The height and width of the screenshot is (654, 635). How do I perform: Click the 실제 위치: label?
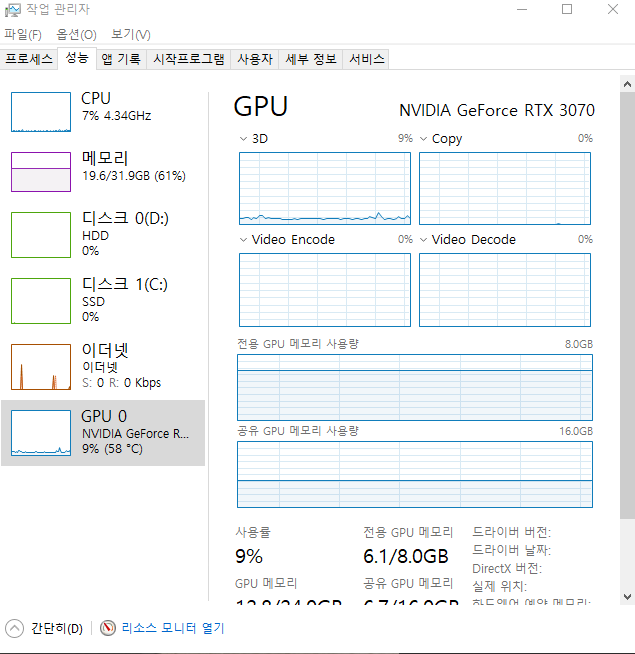click(500, 586)
